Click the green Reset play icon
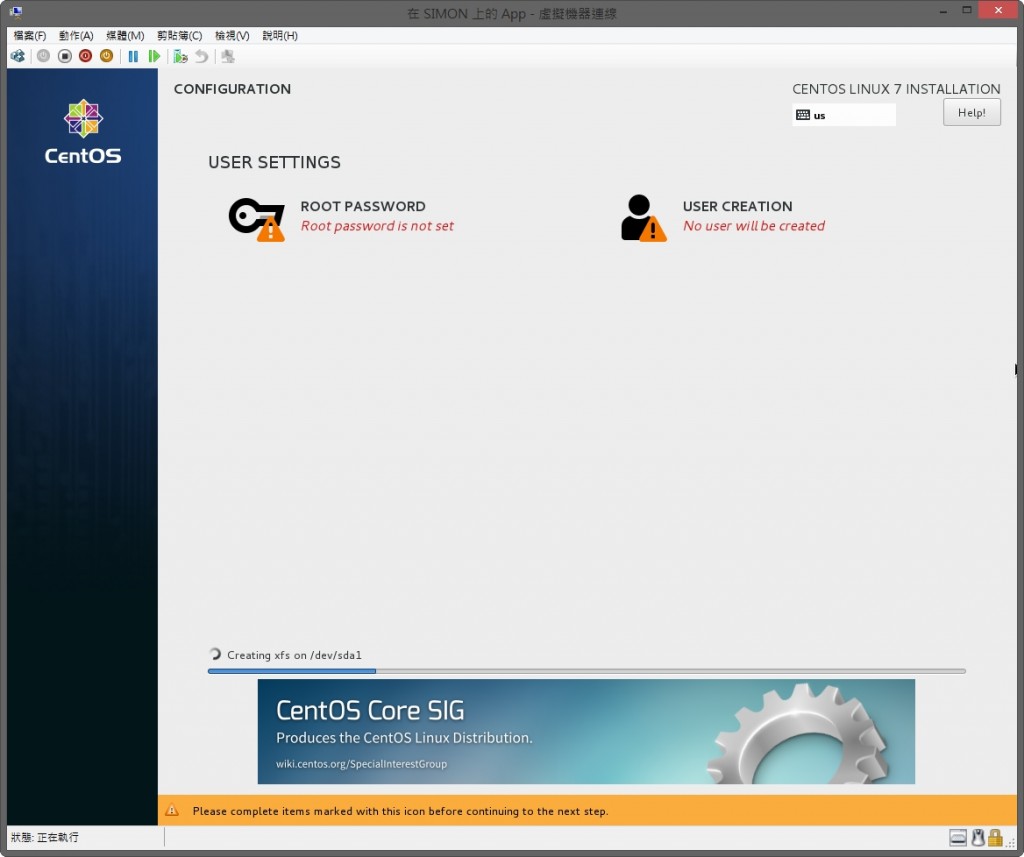 [154, 56]
